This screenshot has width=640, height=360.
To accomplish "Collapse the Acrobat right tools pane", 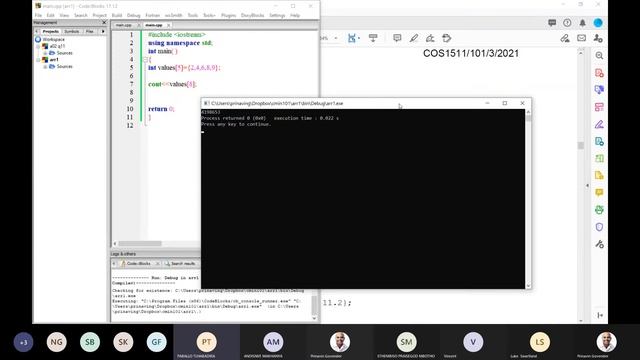I will pyautogui.click(x=600, y=315).
